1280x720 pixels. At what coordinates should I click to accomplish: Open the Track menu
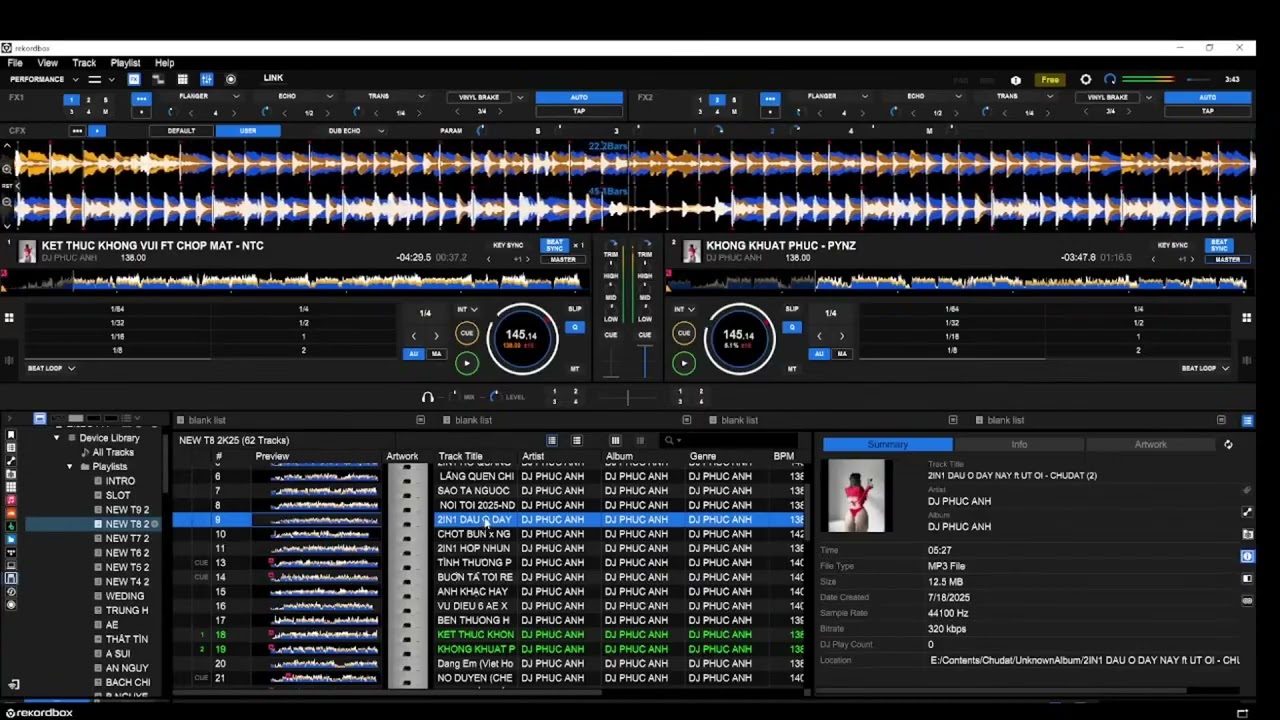(x=84, y=63)
